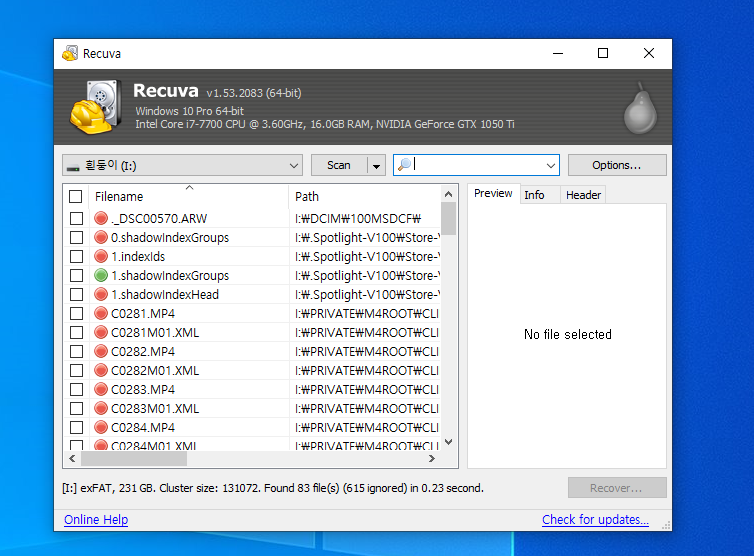Screen dimensions: 754x556
Task: Sort by the Path column header
Action: [x=364, y=196]
